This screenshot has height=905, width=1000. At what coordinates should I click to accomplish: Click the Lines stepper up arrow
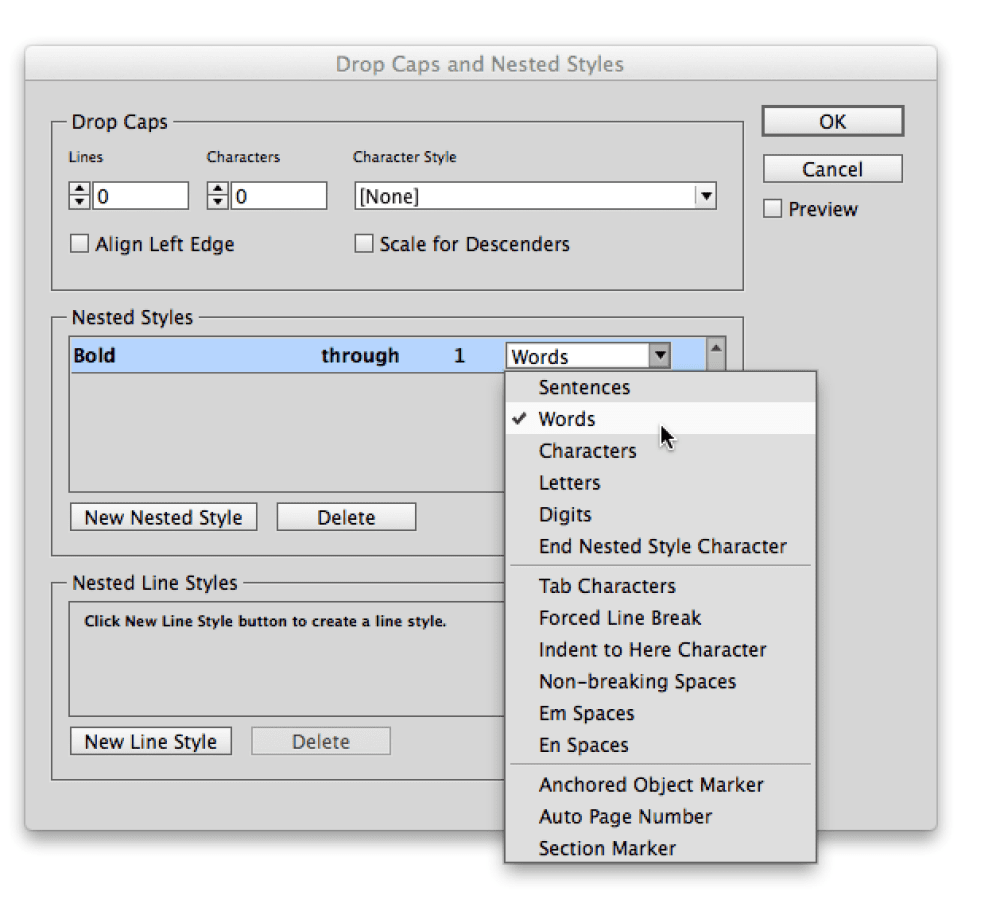[79, 188]
